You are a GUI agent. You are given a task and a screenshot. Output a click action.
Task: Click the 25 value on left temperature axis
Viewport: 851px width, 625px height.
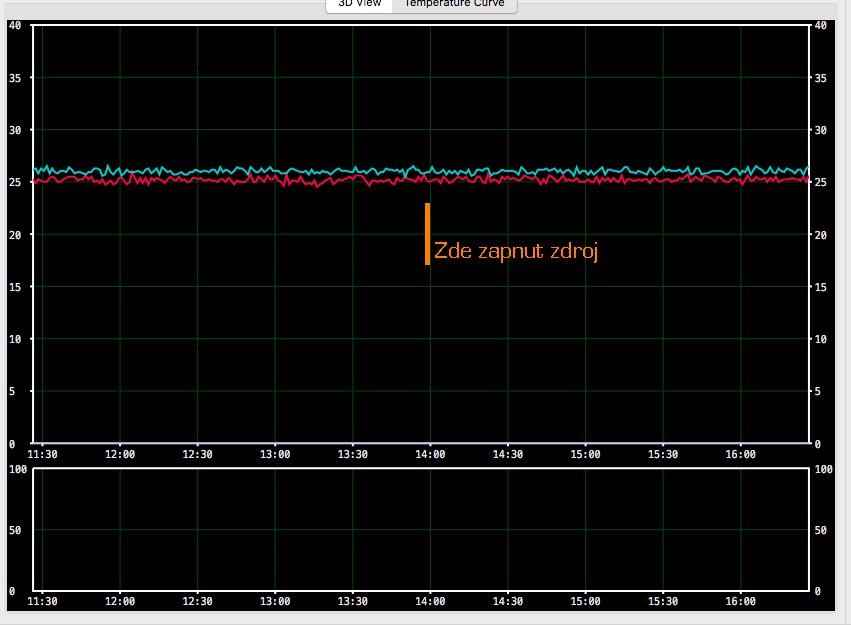(13, 182)
